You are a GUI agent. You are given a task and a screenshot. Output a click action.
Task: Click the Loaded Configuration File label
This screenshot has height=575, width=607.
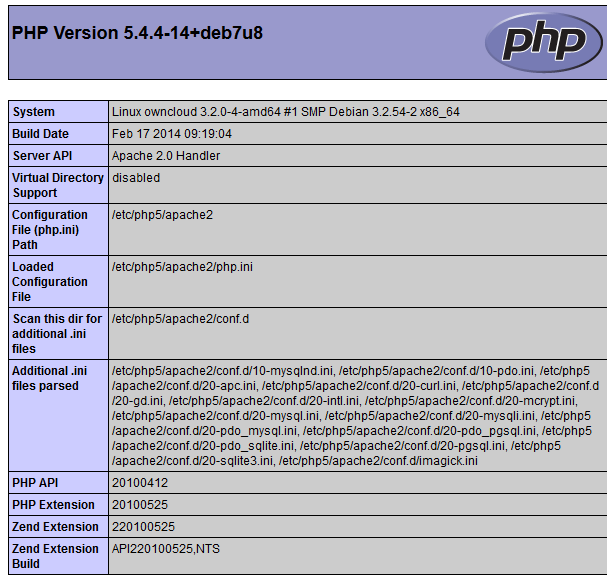pos(50,282)
